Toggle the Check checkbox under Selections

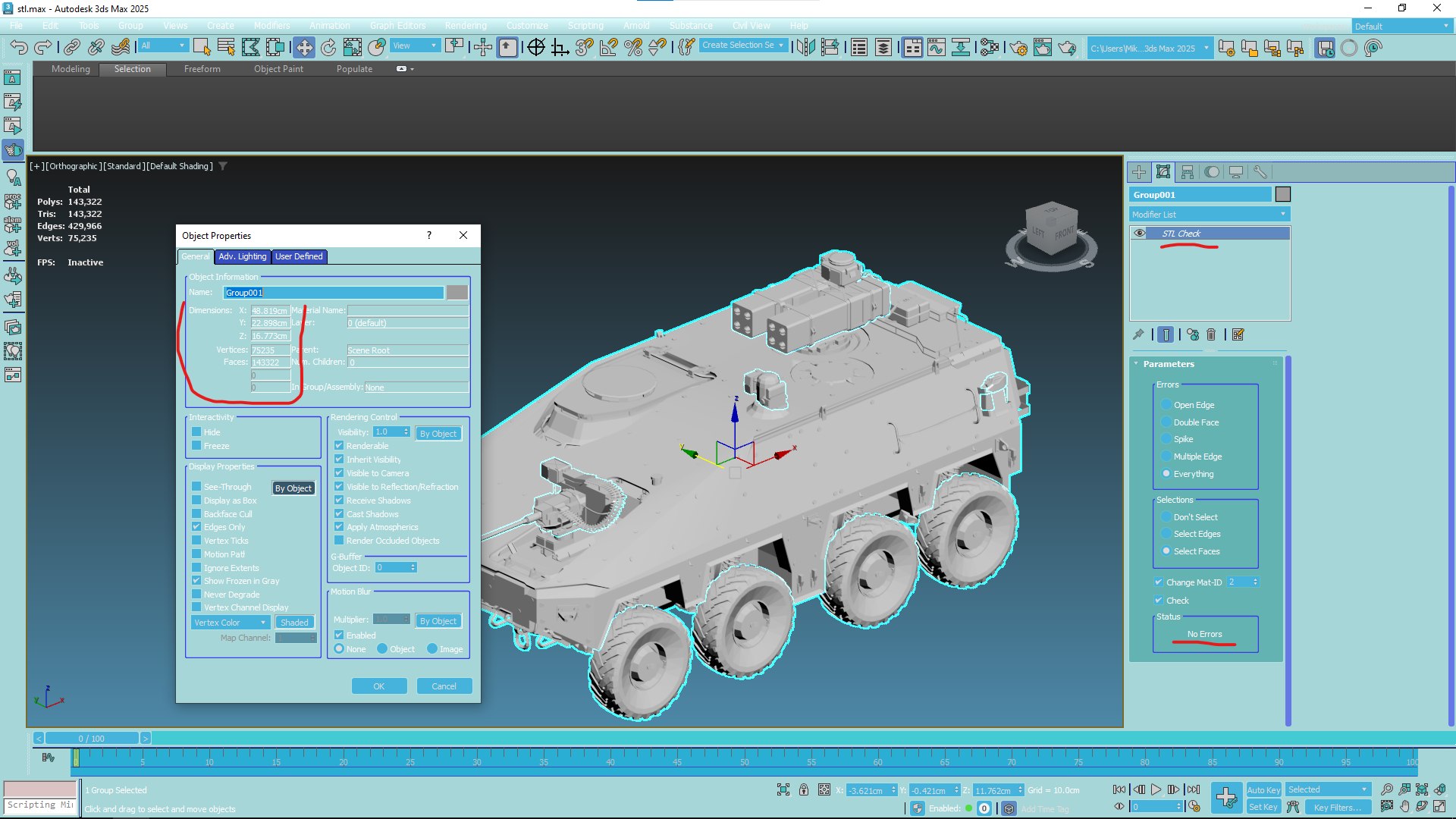click(x=1159, y=601)
